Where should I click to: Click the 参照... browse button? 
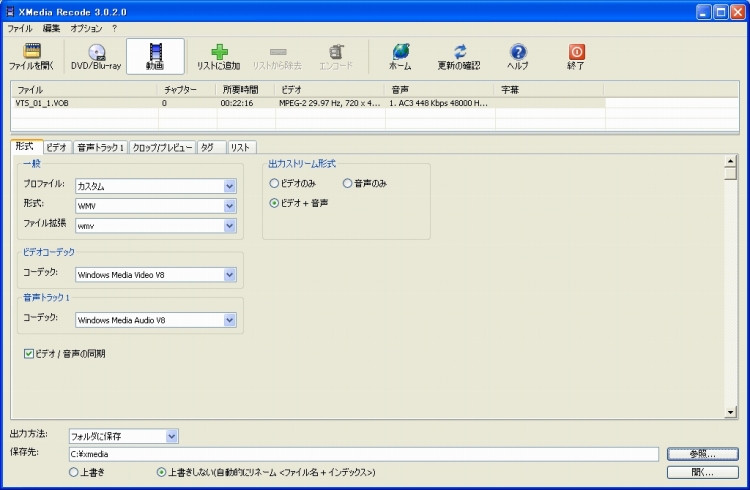pos(703,454)
